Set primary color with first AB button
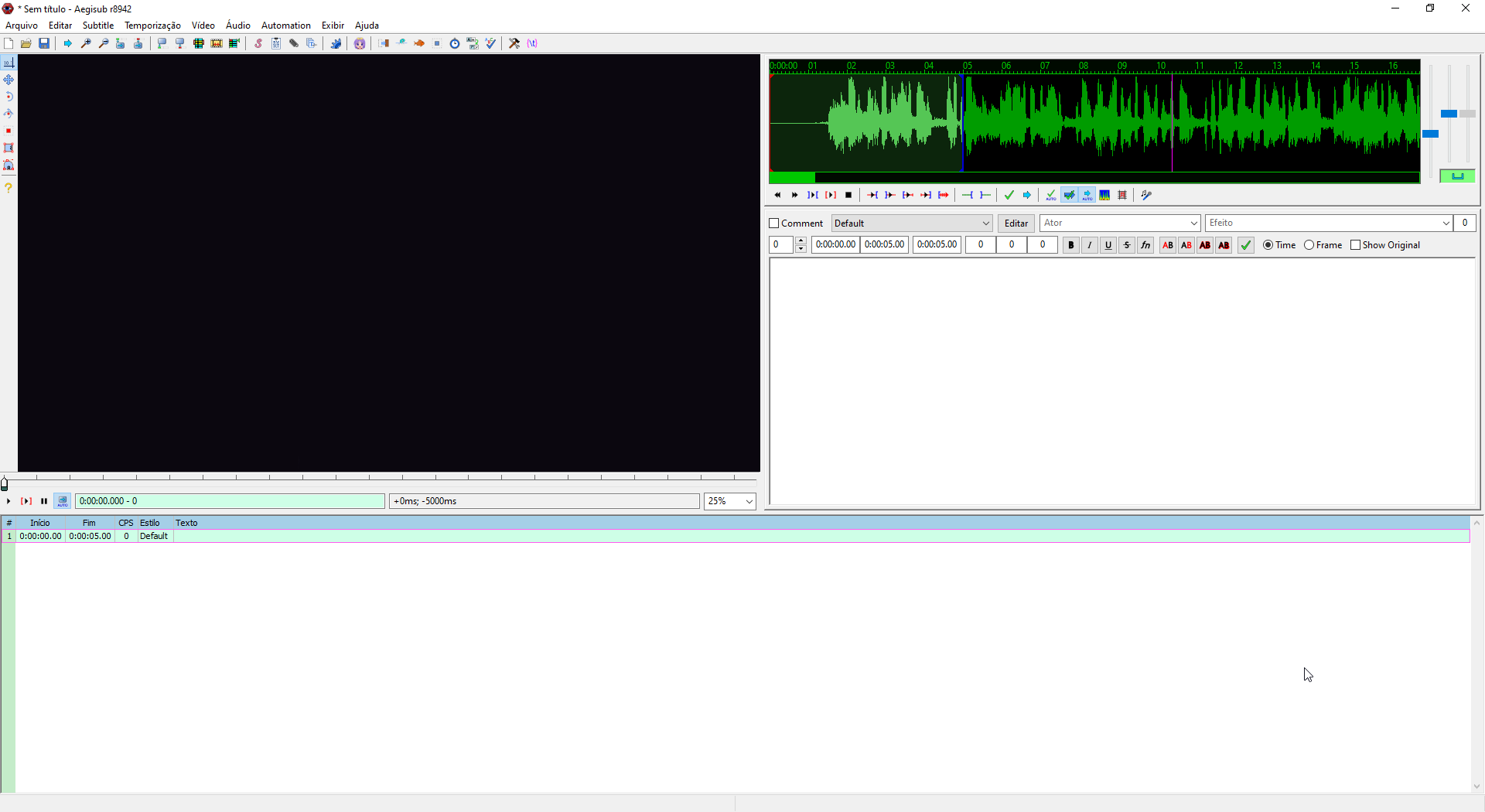The image size is (1485, 812). click(1168, 245)
